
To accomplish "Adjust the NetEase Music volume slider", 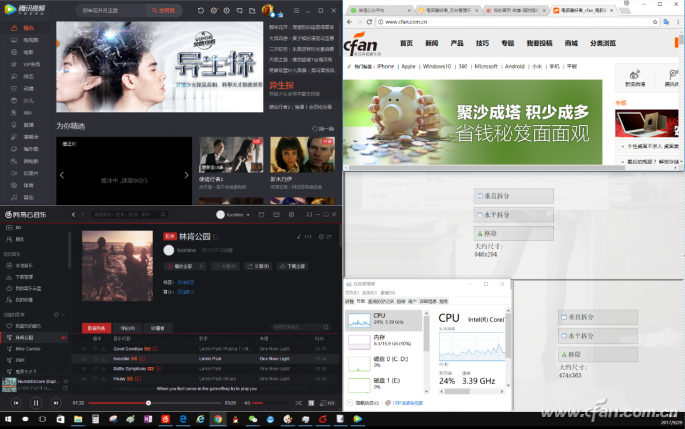I will [x=270, y=403].
